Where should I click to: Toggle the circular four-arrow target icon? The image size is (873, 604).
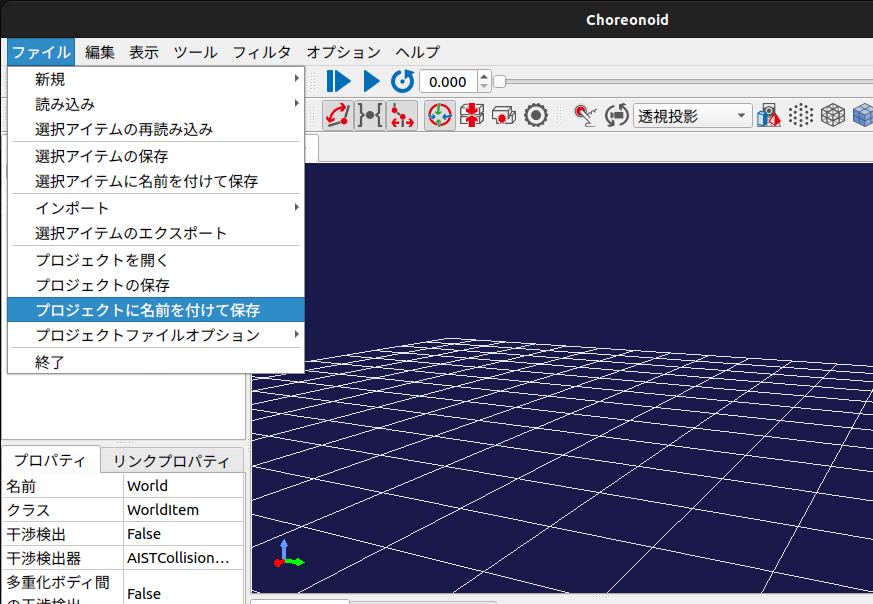point(439,116)
